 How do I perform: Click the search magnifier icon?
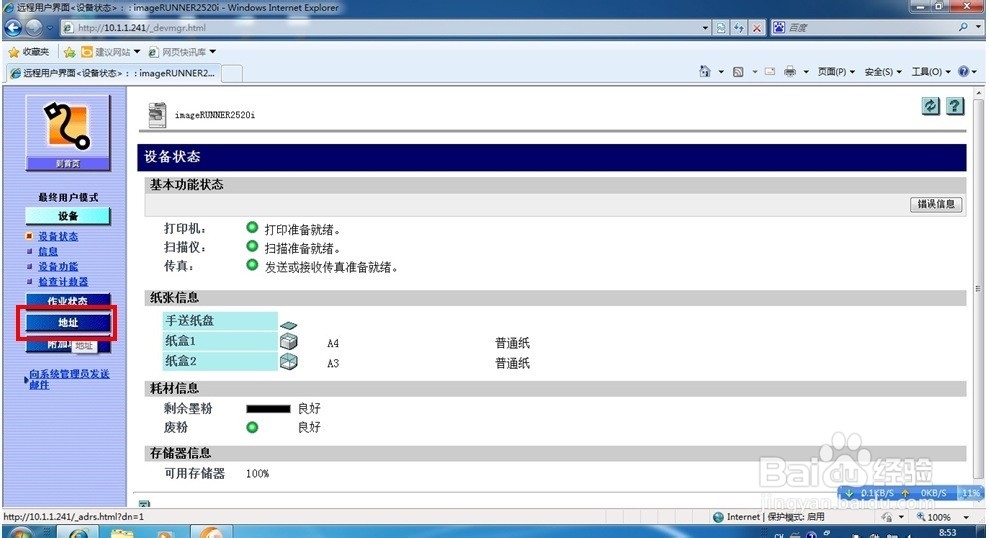coord(963,27)
